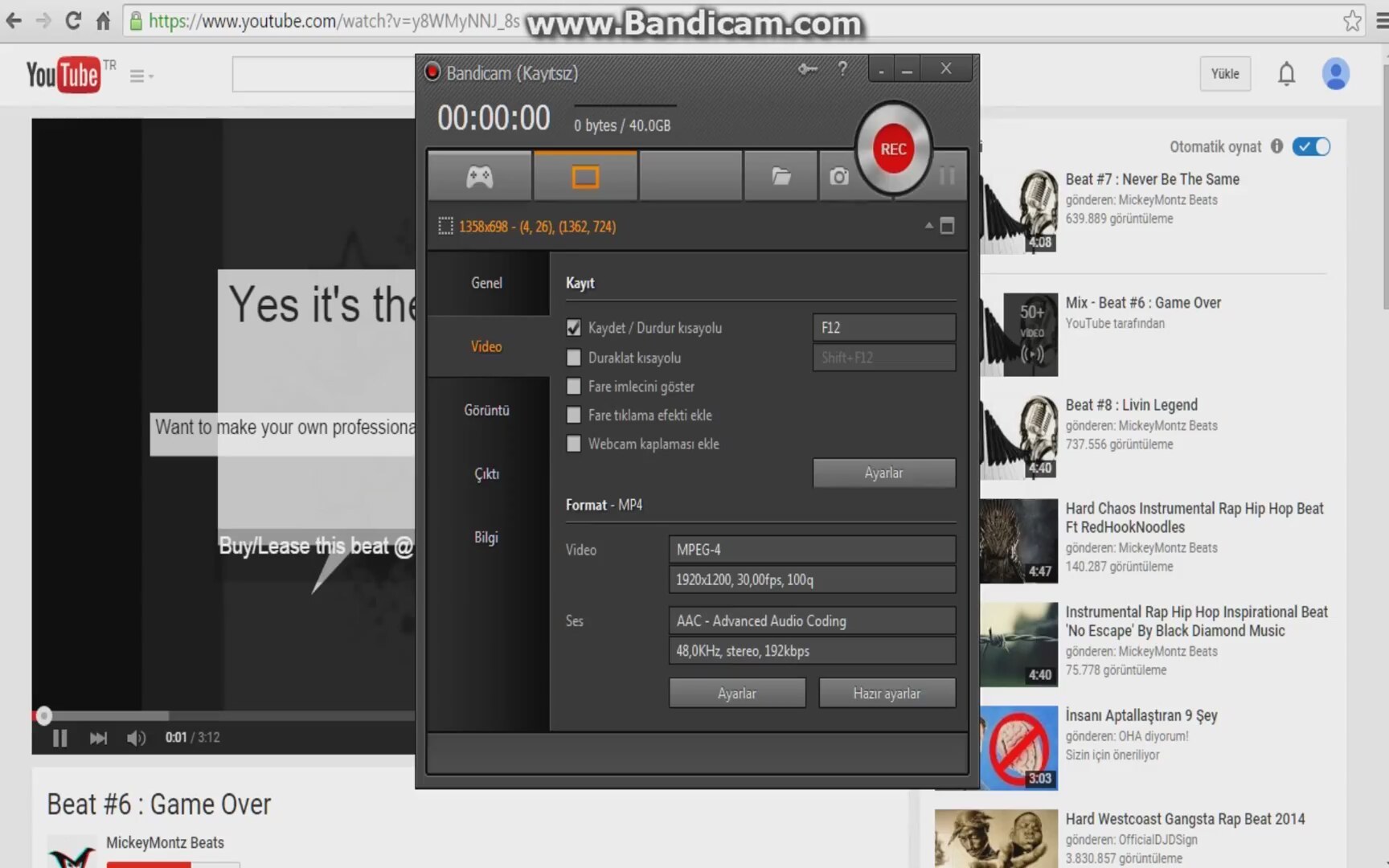
Task: Click the video progress bar scrubber
Action: click(x=43, y=715)
